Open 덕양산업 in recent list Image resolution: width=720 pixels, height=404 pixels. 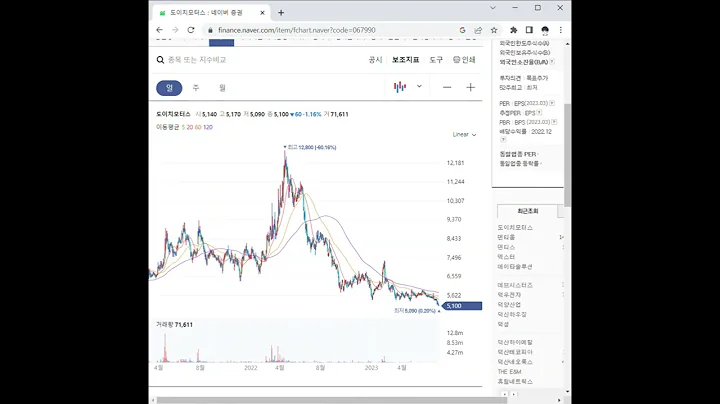509,304
